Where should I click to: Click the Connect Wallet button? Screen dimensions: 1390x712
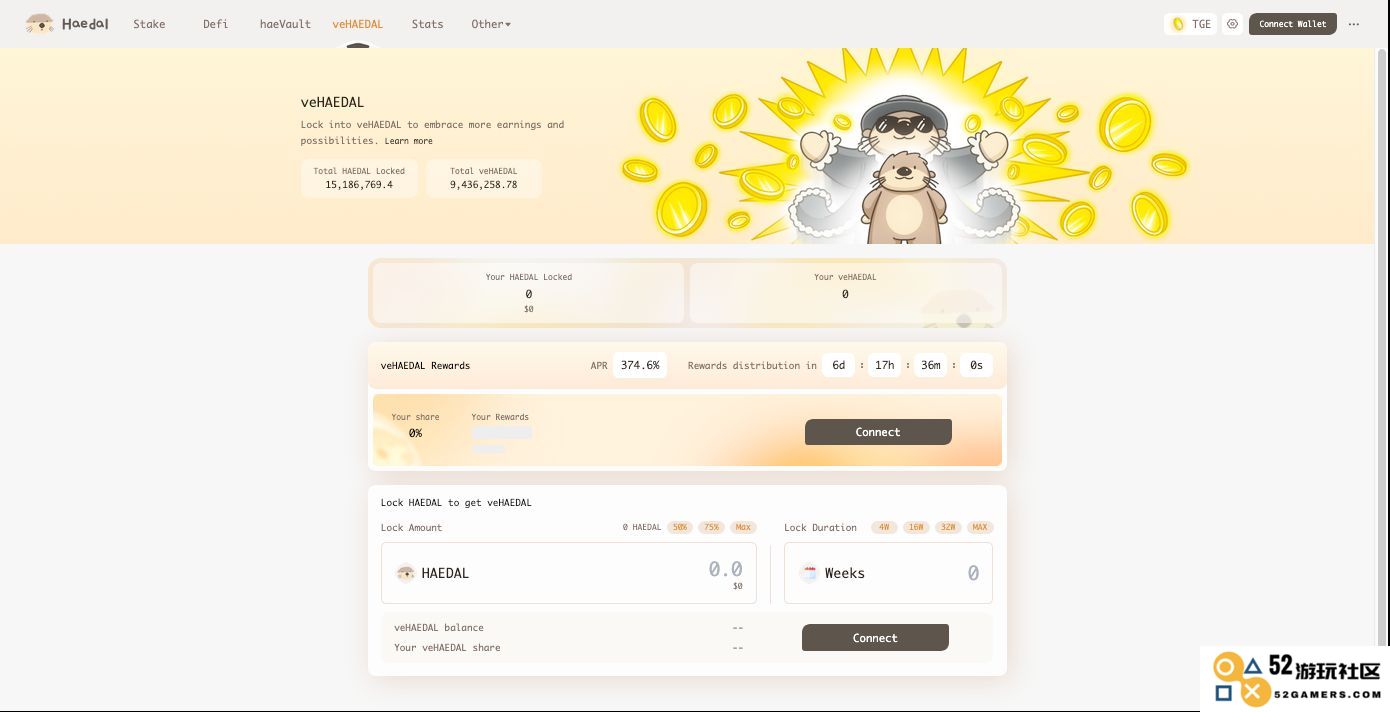[1293, 24]
